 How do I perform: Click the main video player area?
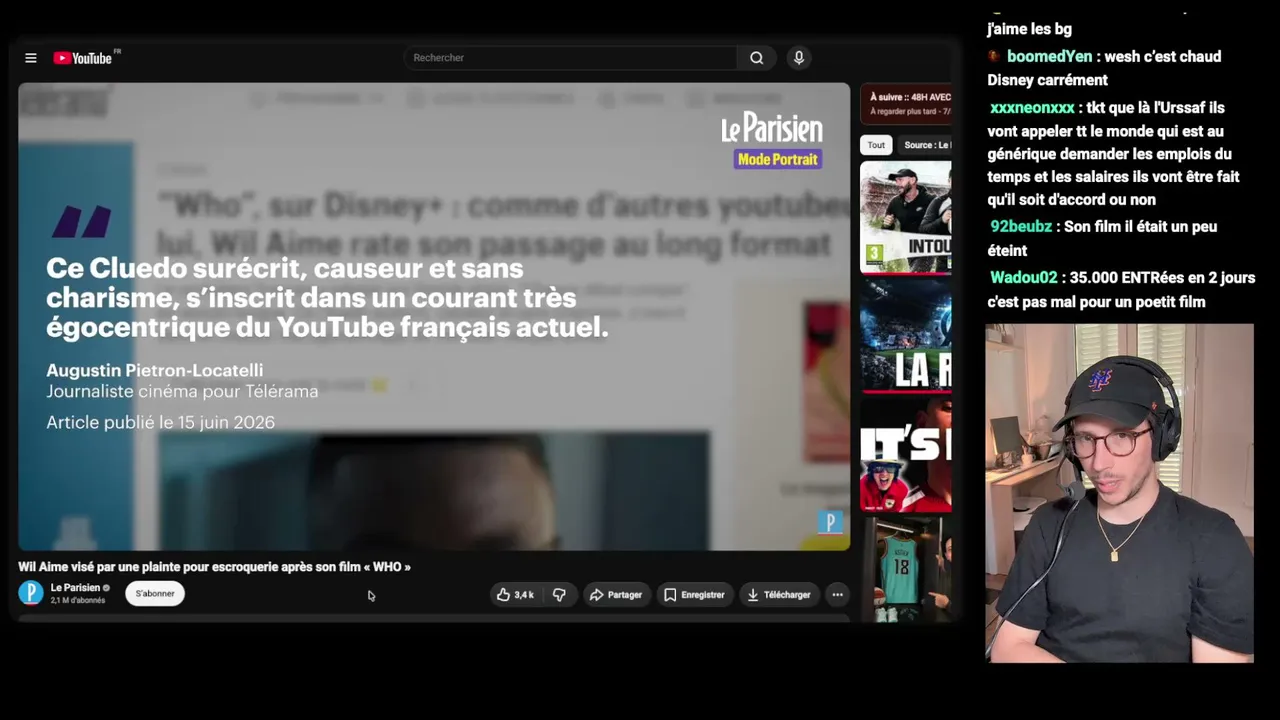coord(434,316)
